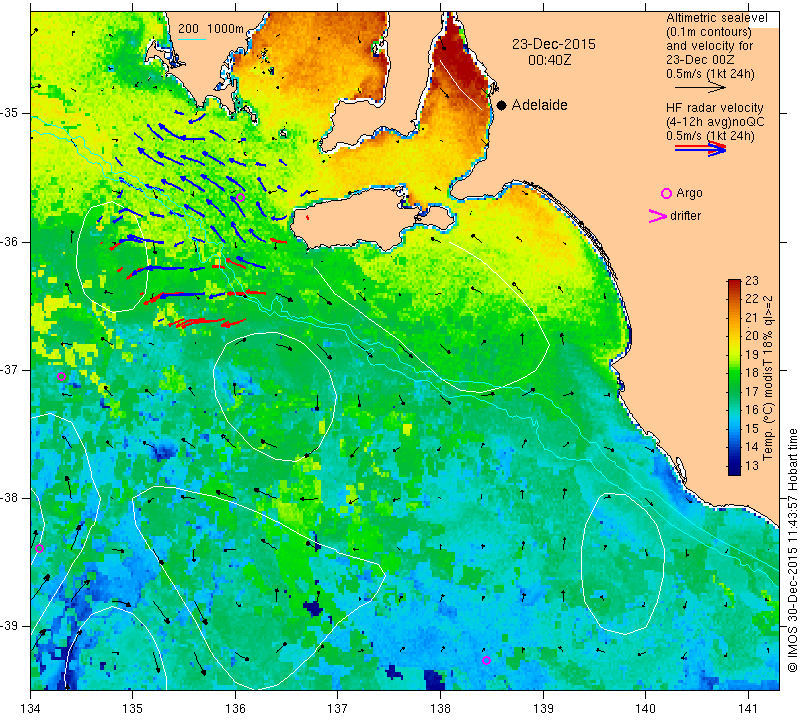Click the (4-12h avg)noQC legend text

(x=715, y=121)
